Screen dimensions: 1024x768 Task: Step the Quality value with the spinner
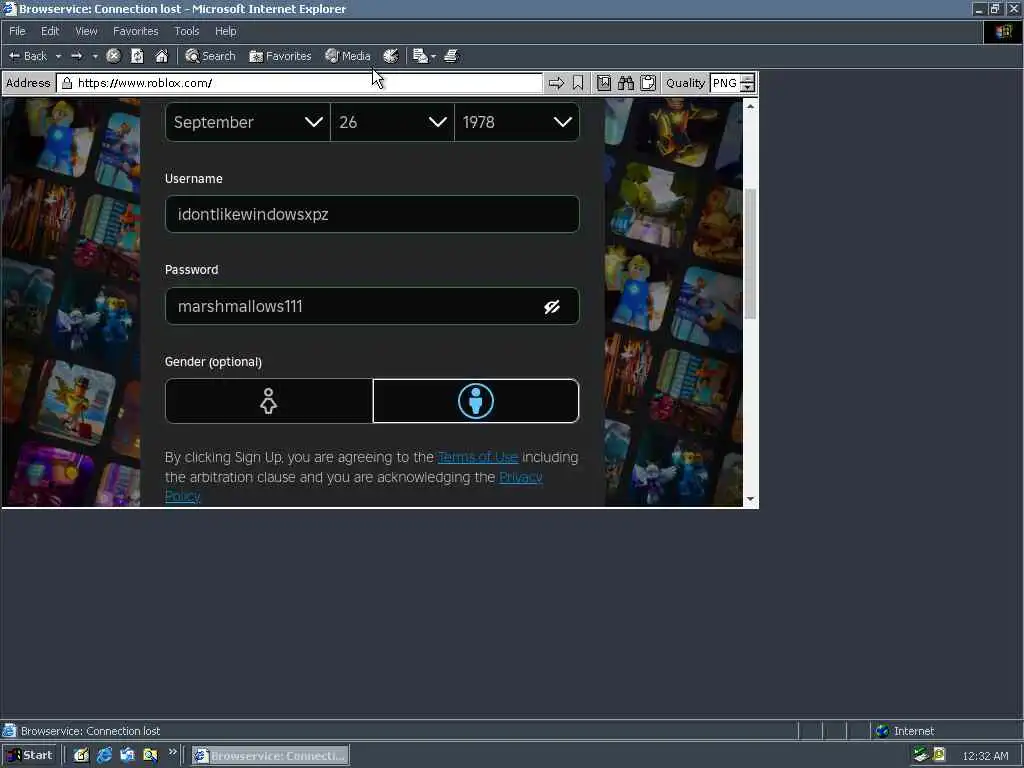tap(748, 83)
